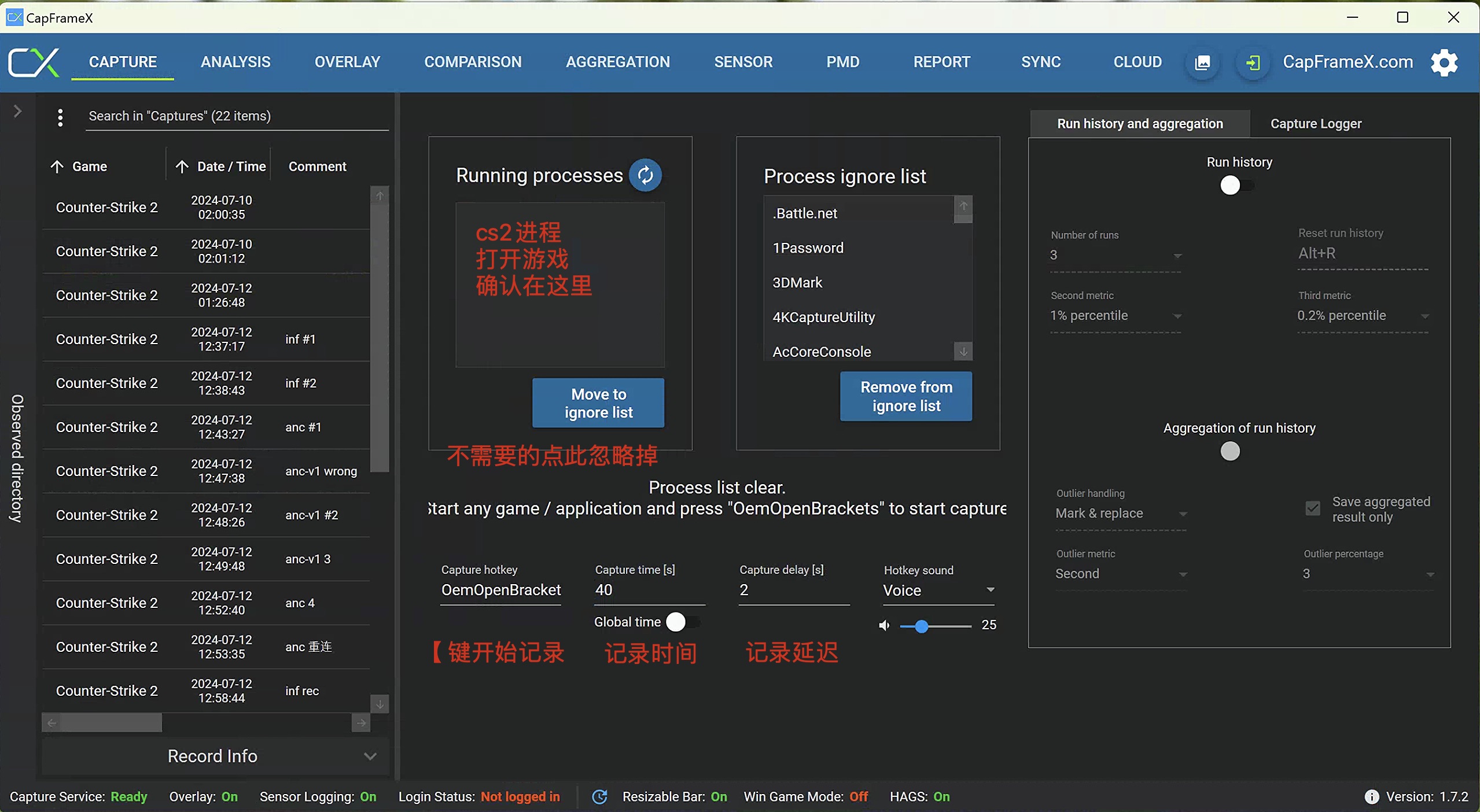Open the Second metric dropdown
Image resolution: width=1480 pixels, height=812 pixels.
point(1115,315)
